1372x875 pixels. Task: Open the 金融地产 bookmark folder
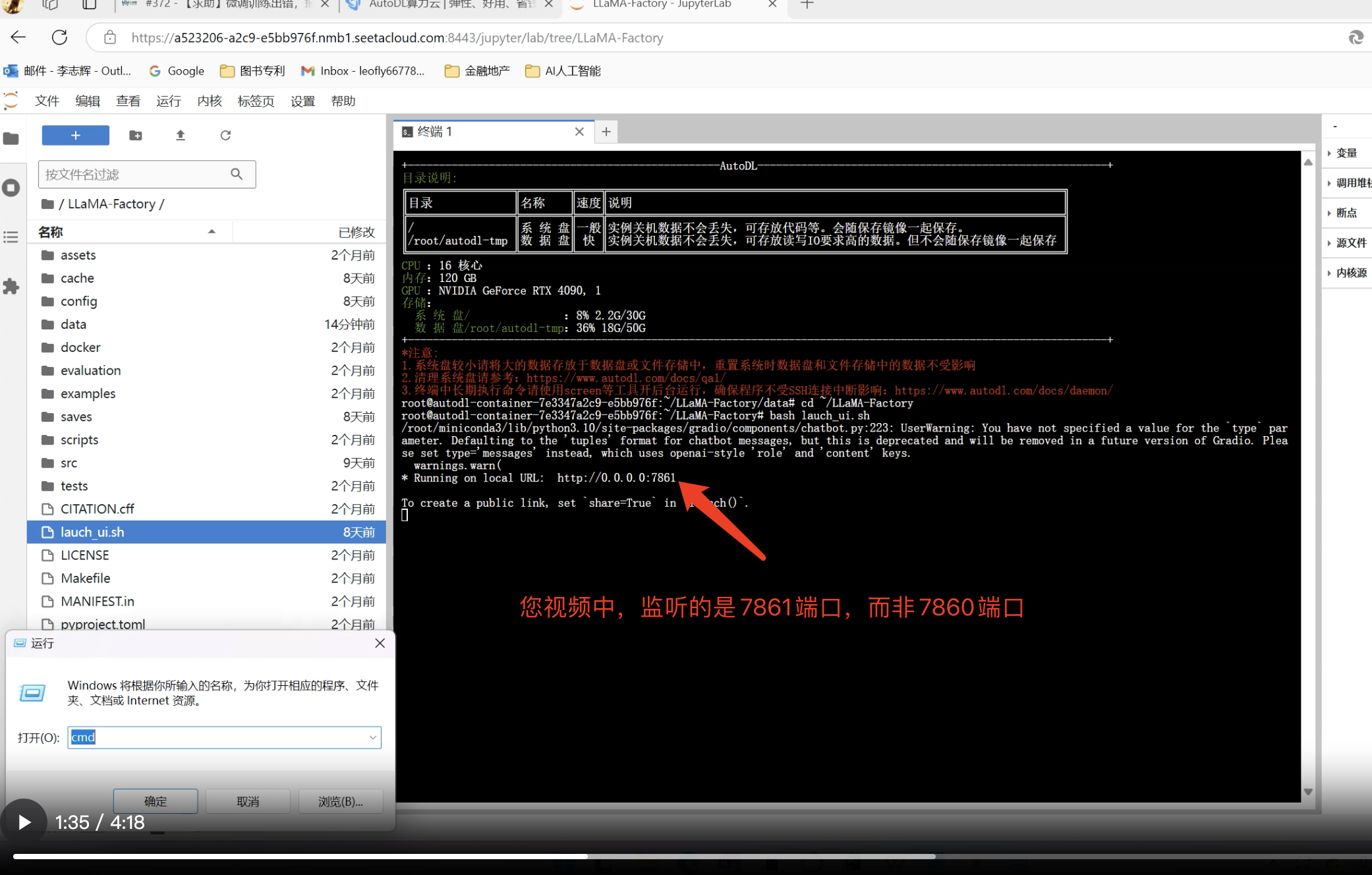[x=478, y=71]
